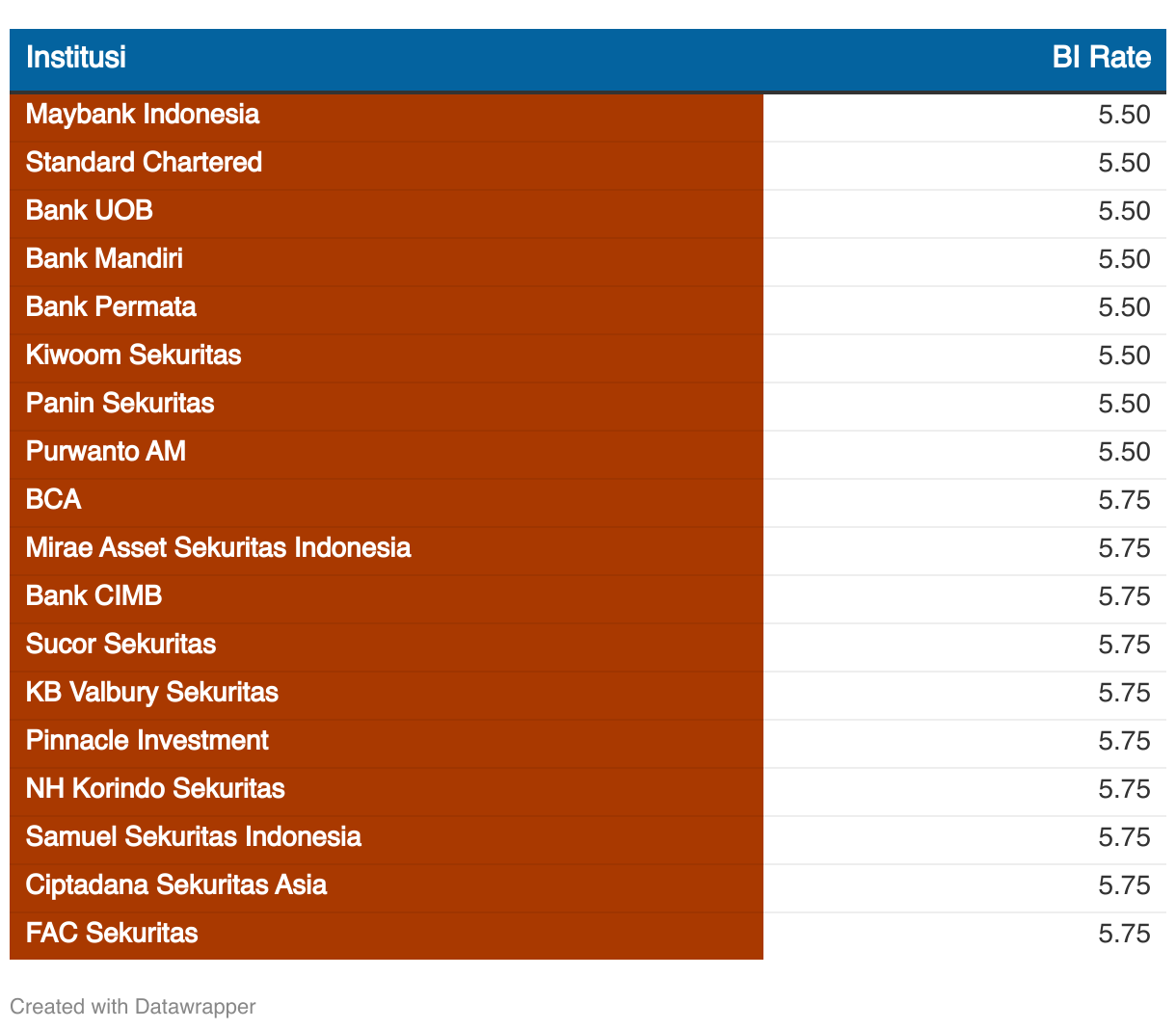Select the BCA row label
This screenshot has width=1176, height=1029.
(x=53, y=499)
